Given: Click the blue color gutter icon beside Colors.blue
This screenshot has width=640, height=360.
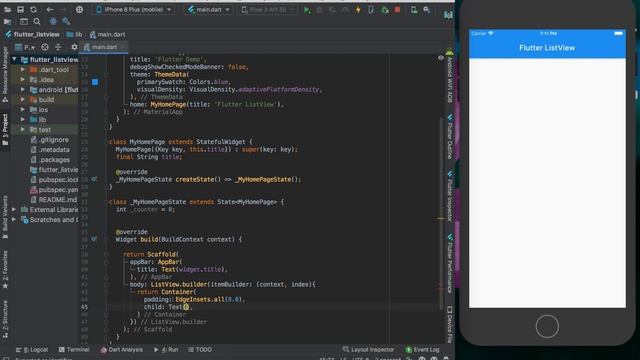Looking at the screenshot, I should [x=95, y=82].
